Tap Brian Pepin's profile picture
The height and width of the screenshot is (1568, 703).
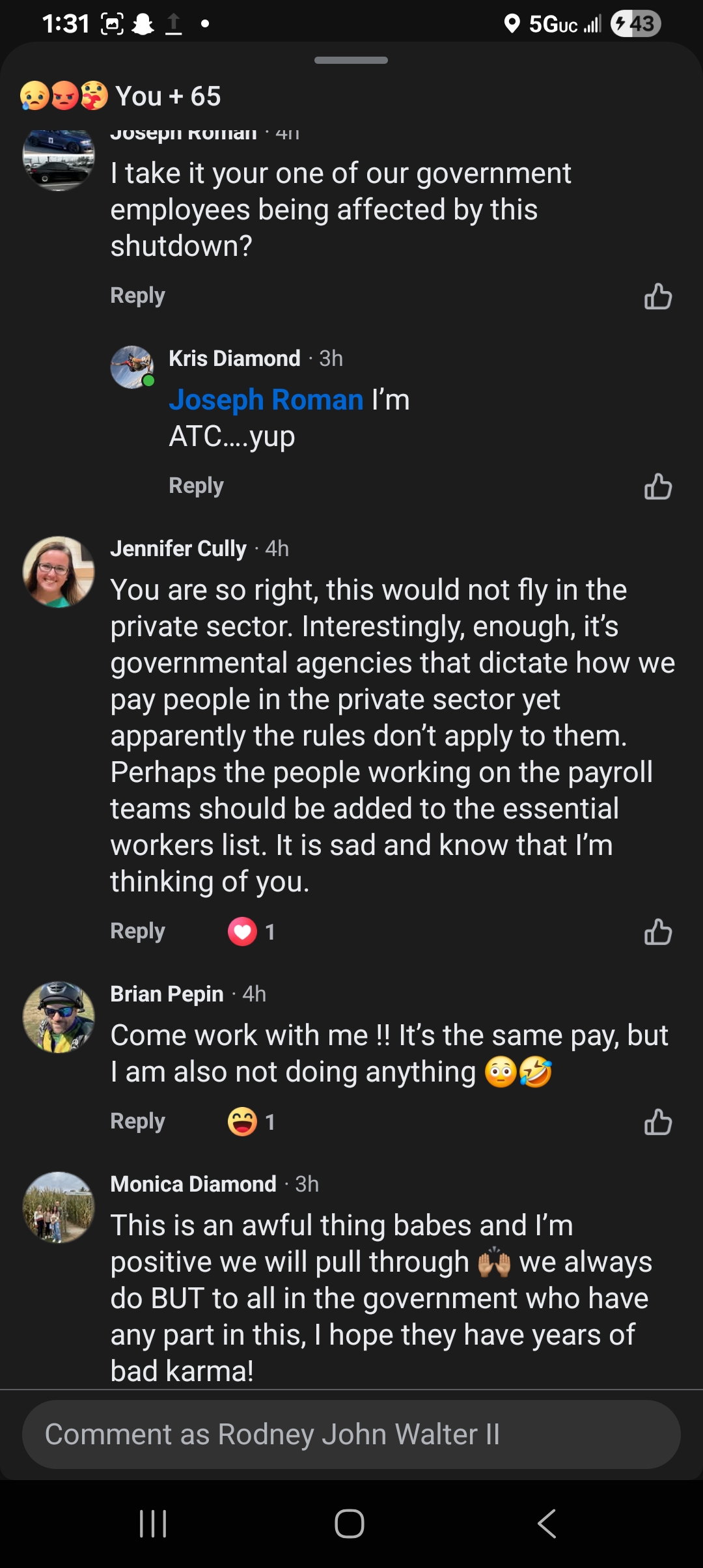click(59, 1017)
